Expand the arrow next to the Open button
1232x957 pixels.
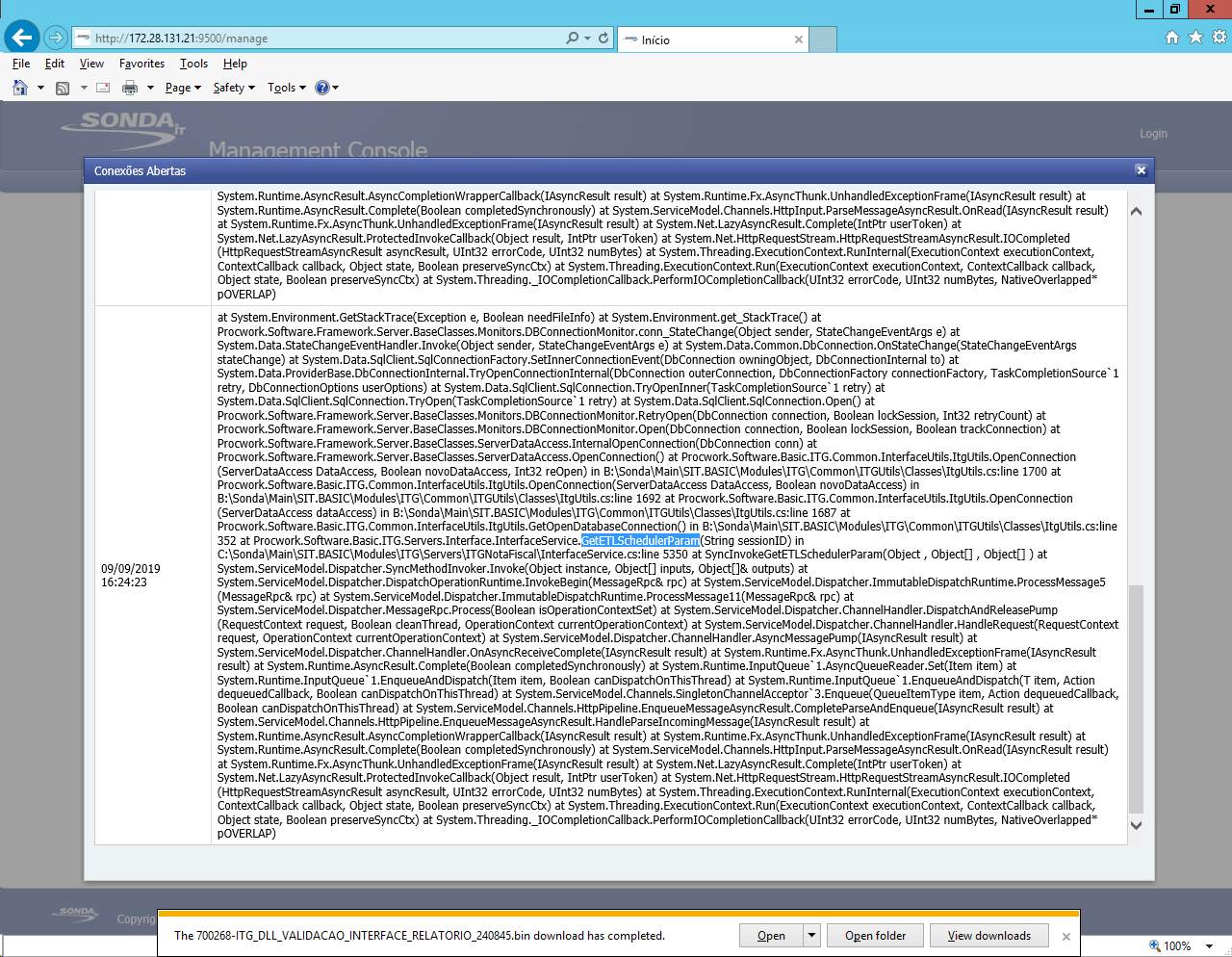(x=811, y=936)
